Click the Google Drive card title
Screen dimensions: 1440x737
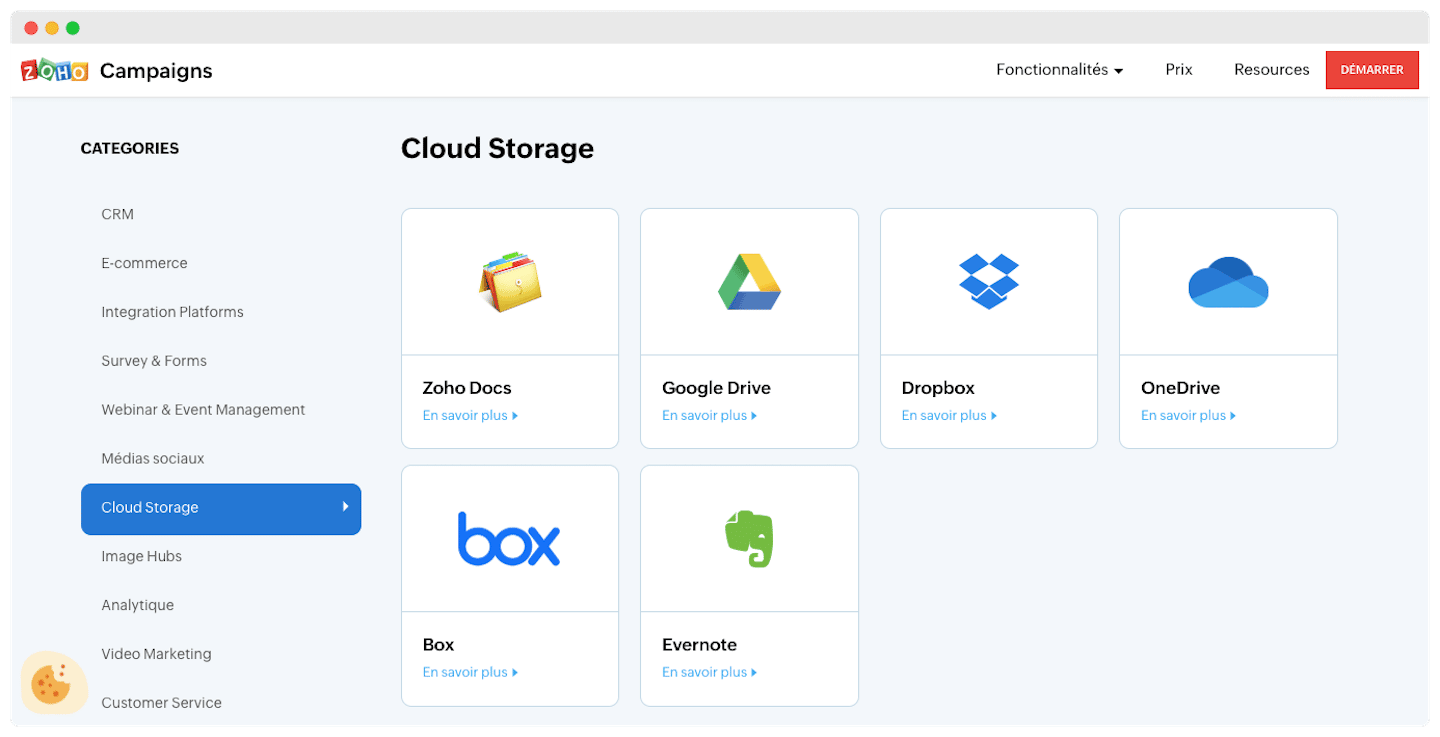716,388
